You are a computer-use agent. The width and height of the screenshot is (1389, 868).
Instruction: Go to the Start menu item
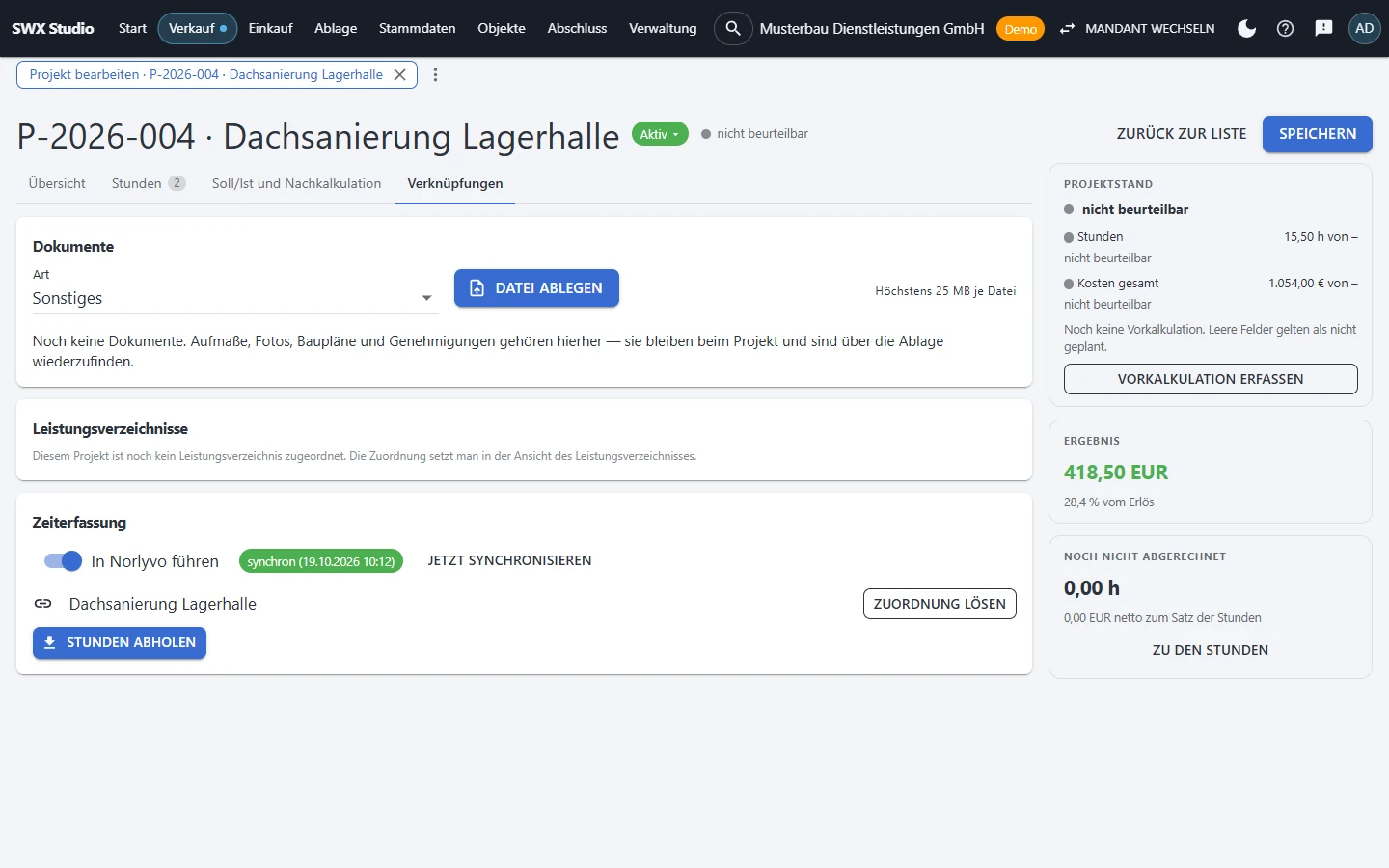[x=132, y=28]
